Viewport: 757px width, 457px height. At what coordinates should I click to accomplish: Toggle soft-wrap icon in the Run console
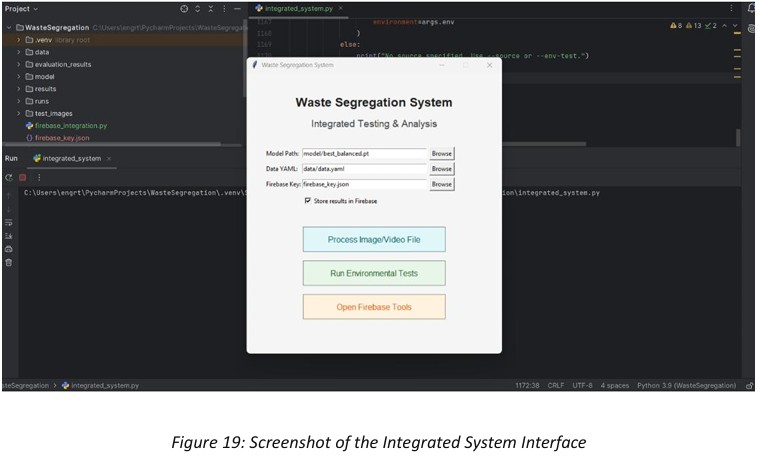tap(9, 223)
